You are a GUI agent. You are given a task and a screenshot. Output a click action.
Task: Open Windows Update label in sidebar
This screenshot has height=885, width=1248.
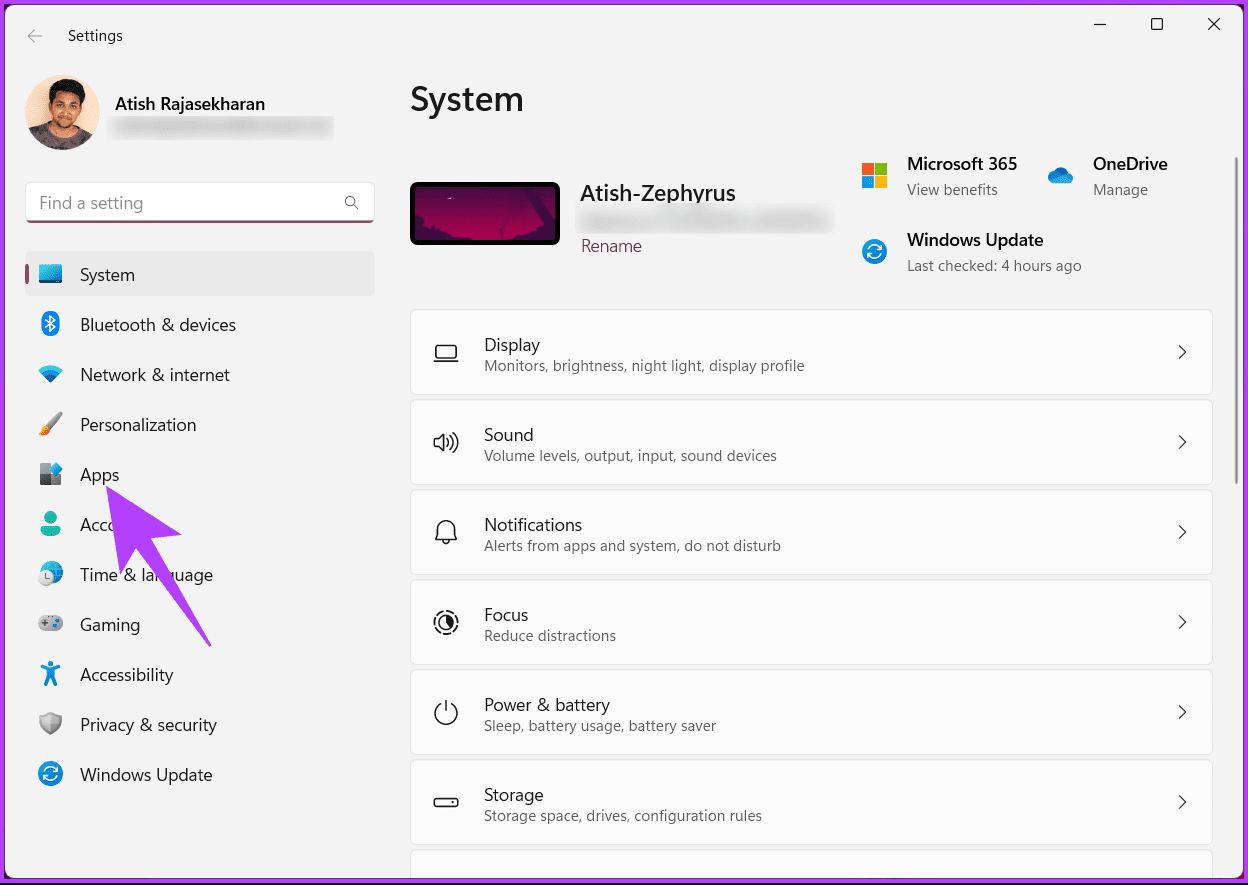[146, 775]
